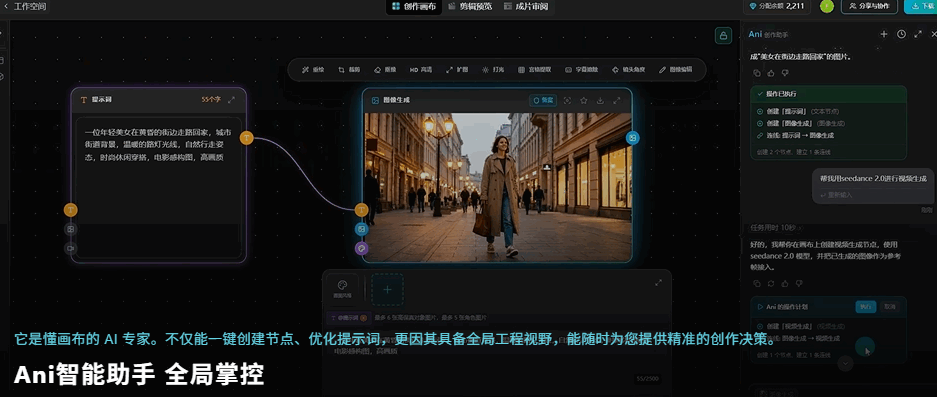Download the generated image from node header
Screen dimensions: 937x397
tap(600, 100)
